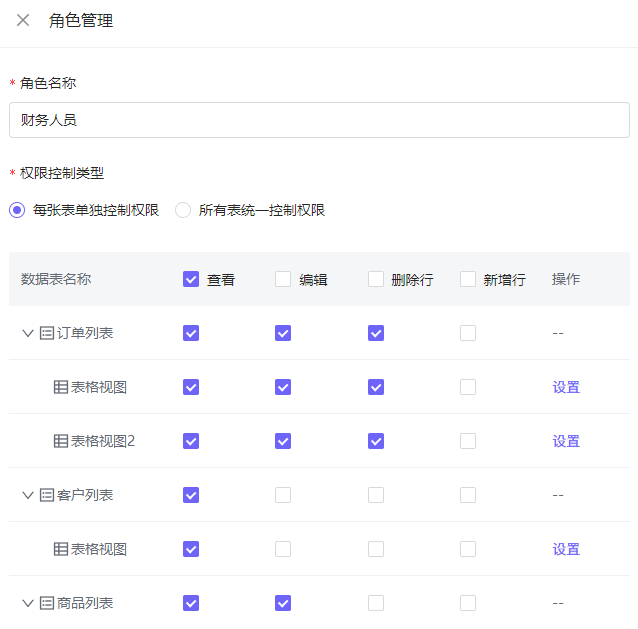638x629 pixels.
Task: Collapse the 商品列表 tree row
Action: (28, 603)
